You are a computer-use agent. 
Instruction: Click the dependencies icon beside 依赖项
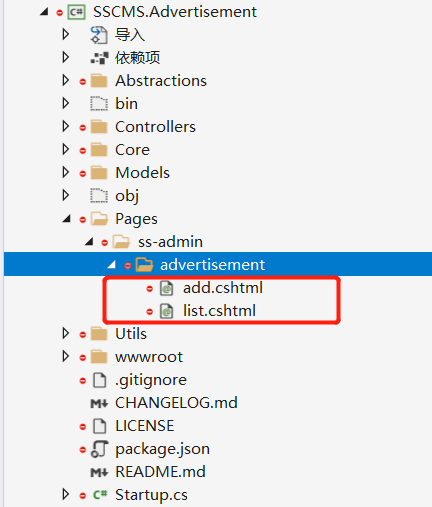99,58
